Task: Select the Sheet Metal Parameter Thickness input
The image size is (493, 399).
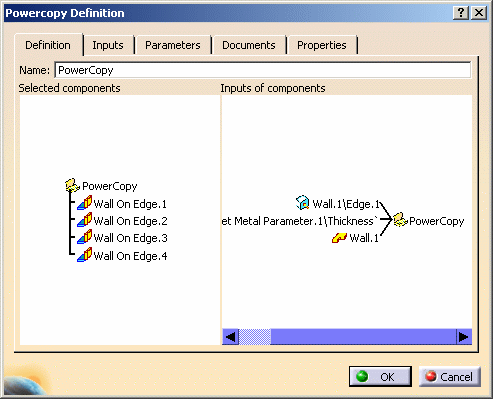Action: pyautogui.click(x=300, y=221)
